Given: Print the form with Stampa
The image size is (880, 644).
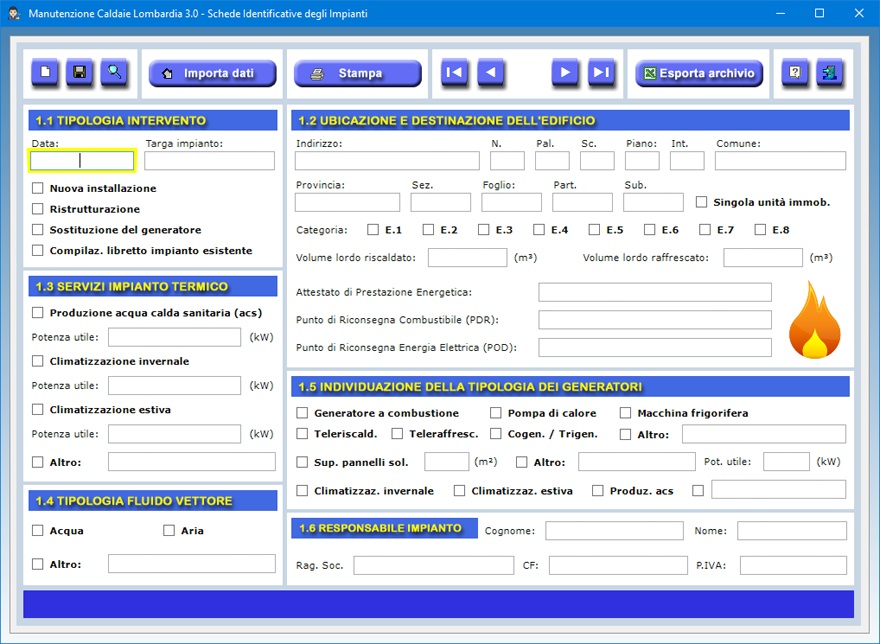Looking at the screenshot, I should click(358, 74).
